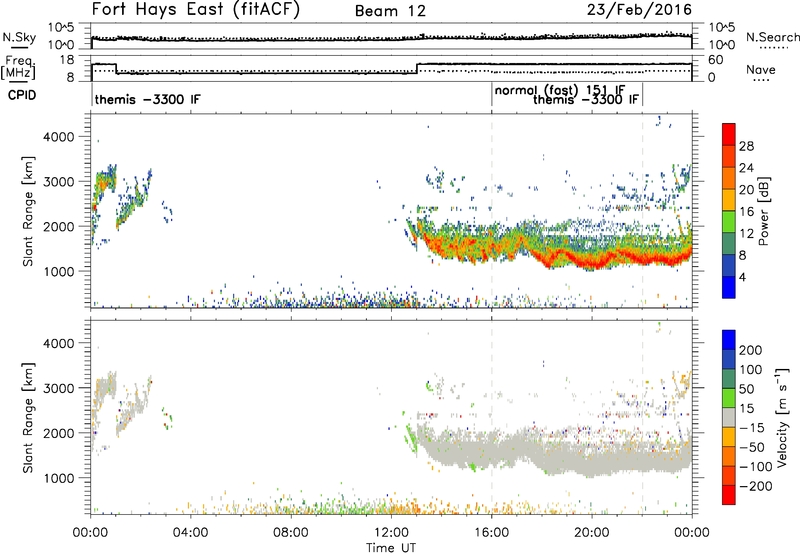Click the date '23/Feb/2016'
The image size is (800, 554).
click(639, 10)
